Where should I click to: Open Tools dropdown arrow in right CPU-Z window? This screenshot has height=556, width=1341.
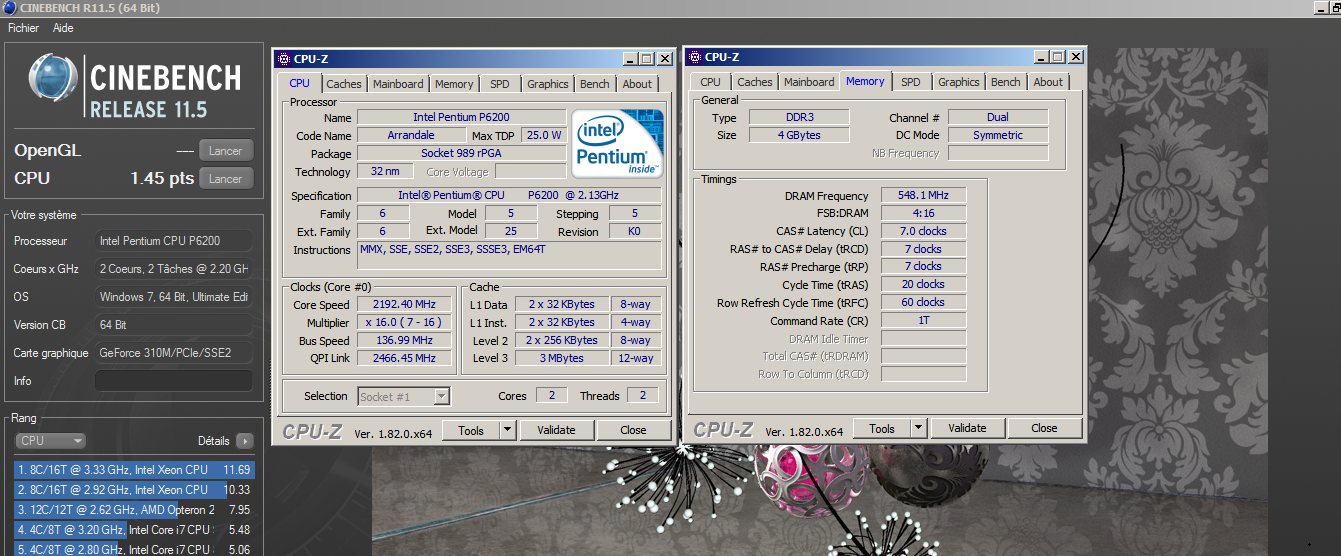click(918, 428)
